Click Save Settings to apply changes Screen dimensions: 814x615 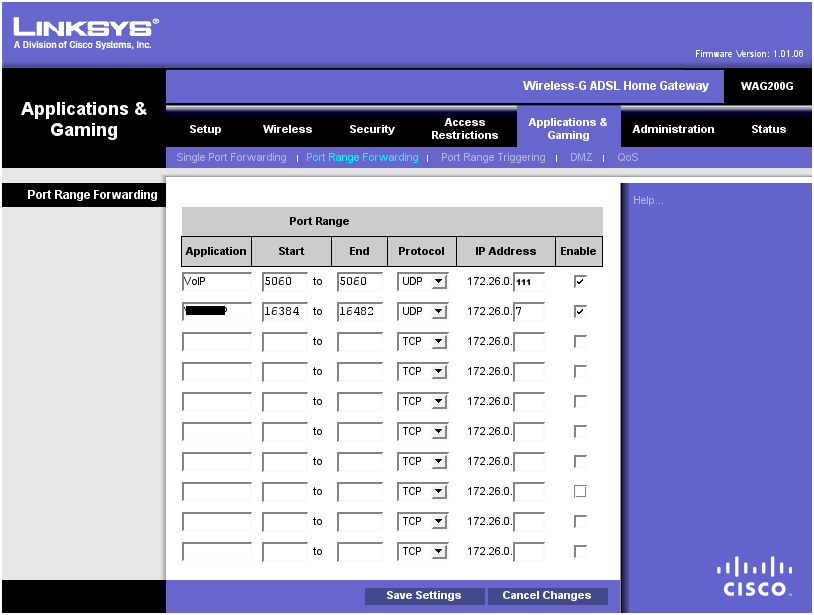423,595
